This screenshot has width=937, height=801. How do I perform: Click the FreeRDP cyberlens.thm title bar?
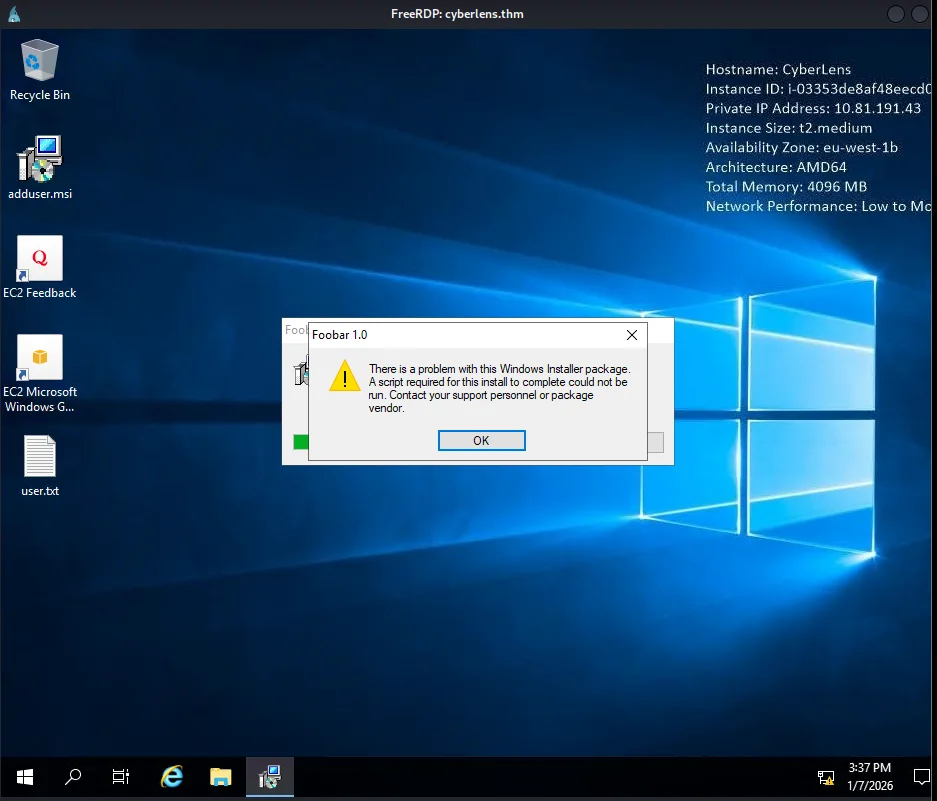[x=456, y=14]
